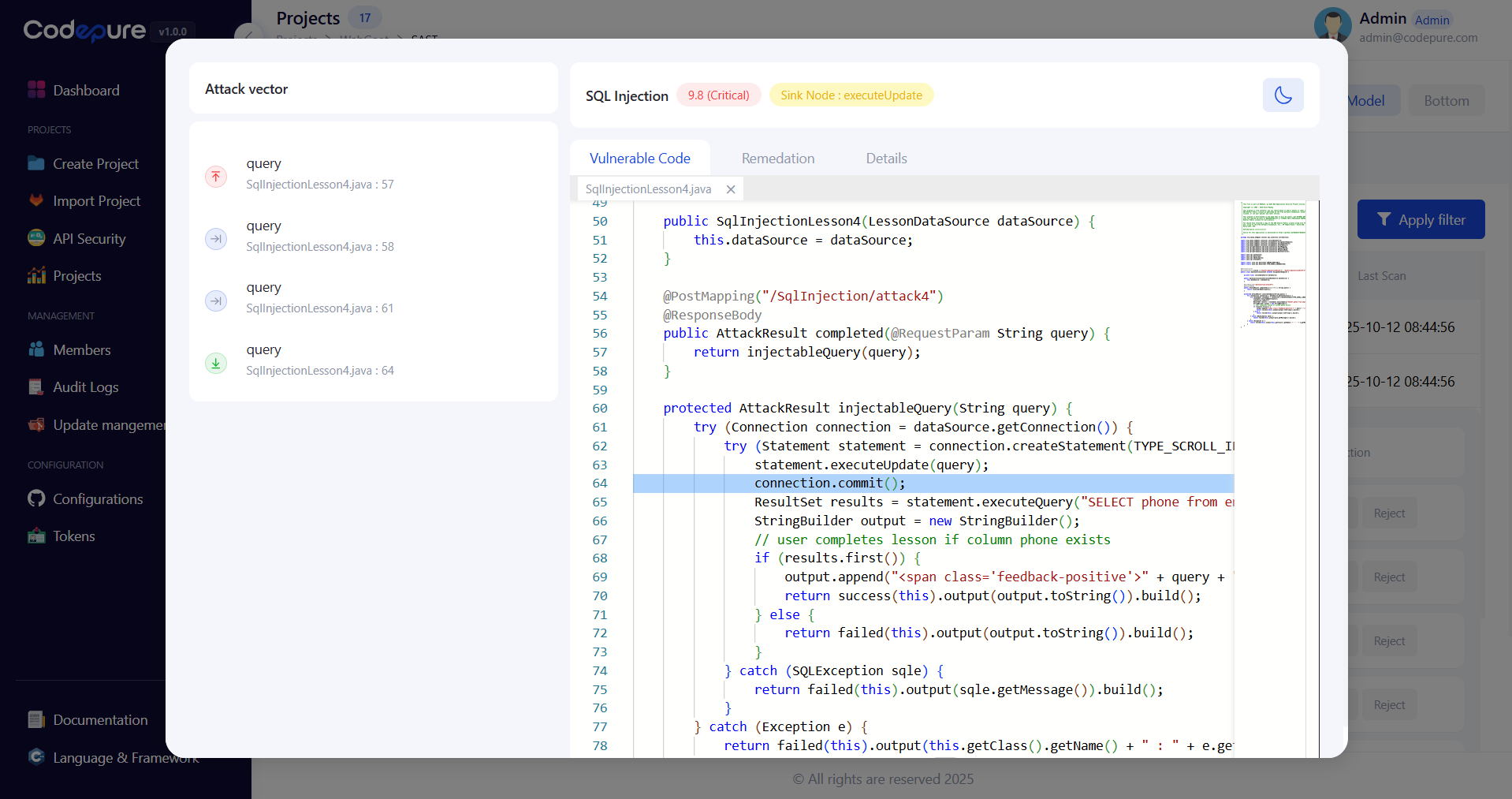Open Import Project from the sidebar
The image size is (1512, 799).
pyautogui.click(x=96, y=201)
